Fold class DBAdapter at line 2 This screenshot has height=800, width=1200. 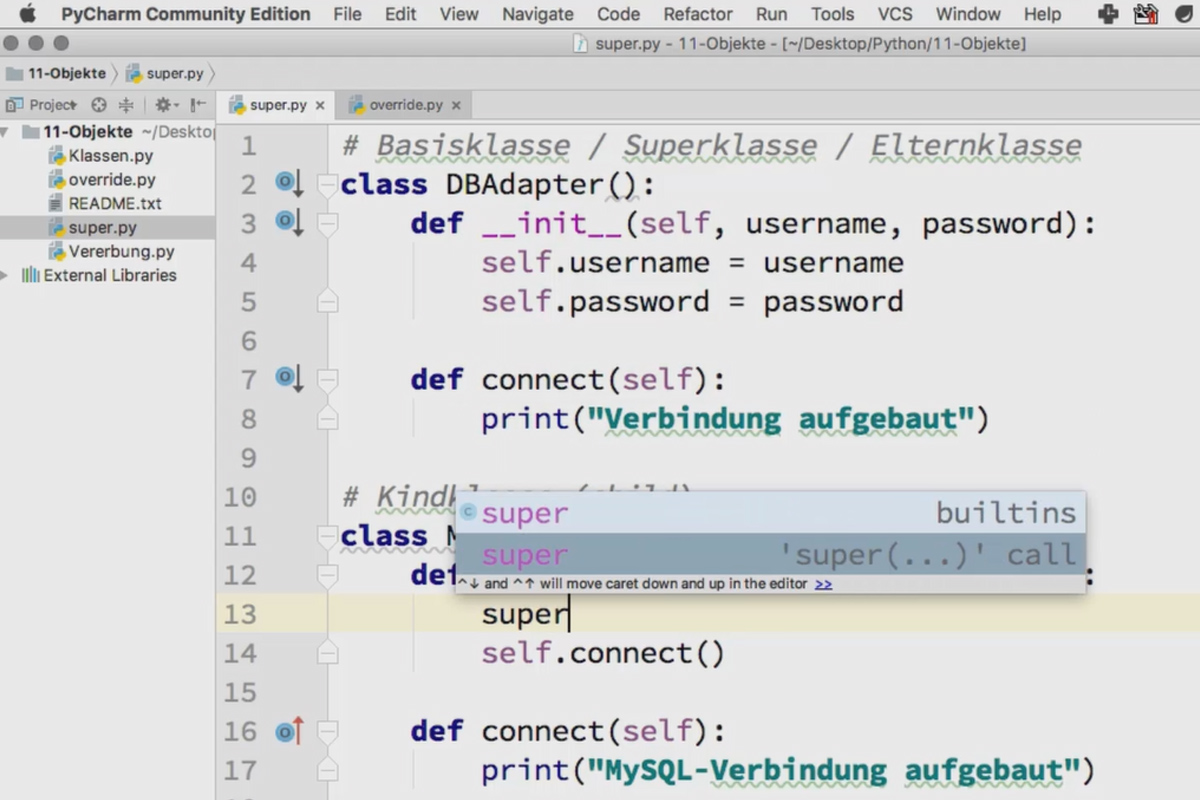coord(327,184)
